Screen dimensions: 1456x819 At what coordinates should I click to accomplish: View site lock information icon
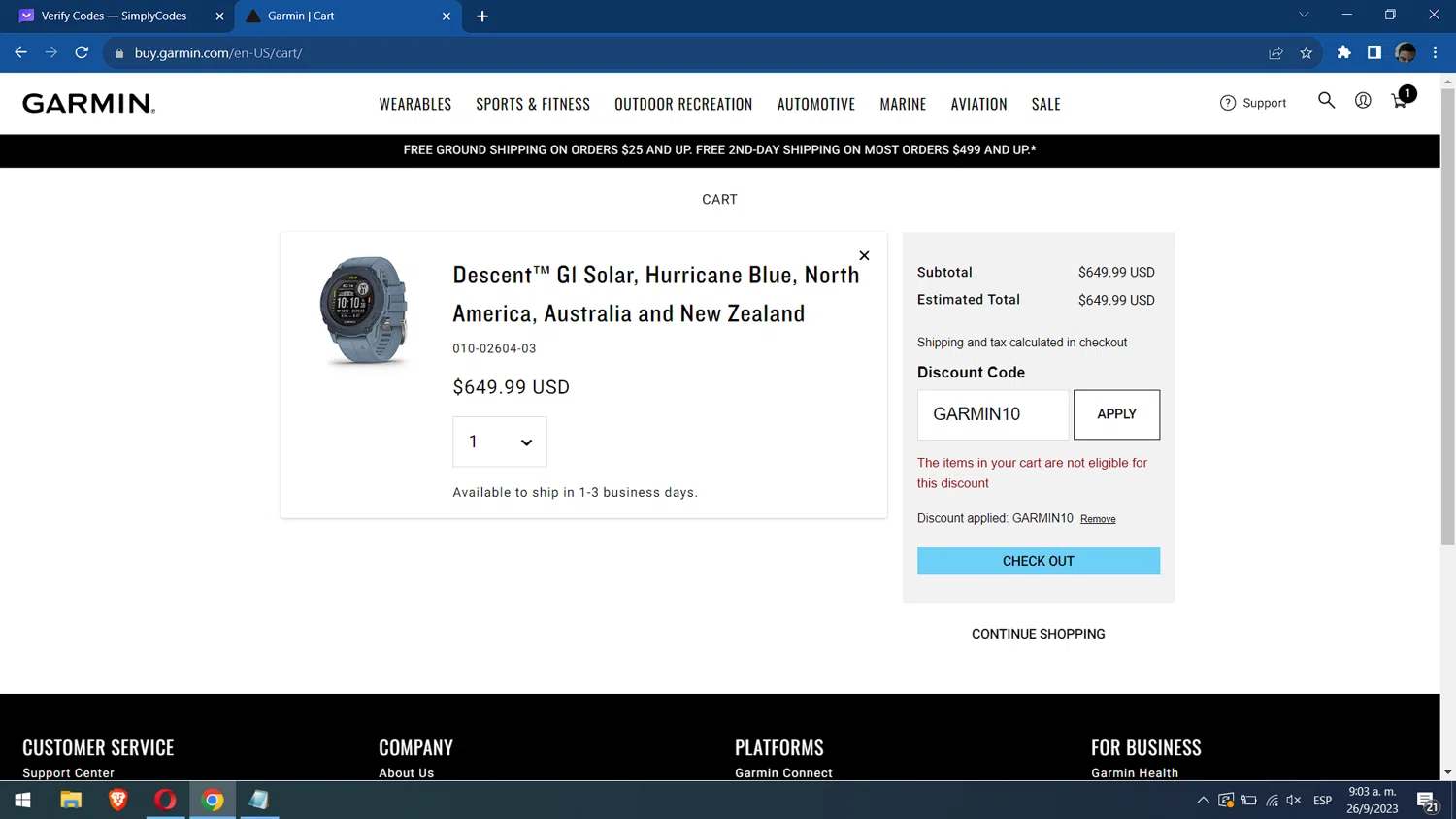coord(119,53)
